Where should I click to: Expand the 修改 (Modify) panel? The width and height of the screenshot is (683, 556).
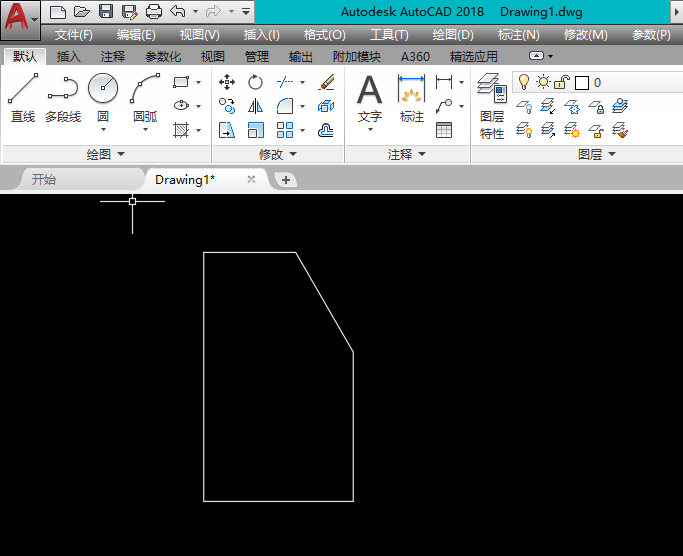[278, 154]
